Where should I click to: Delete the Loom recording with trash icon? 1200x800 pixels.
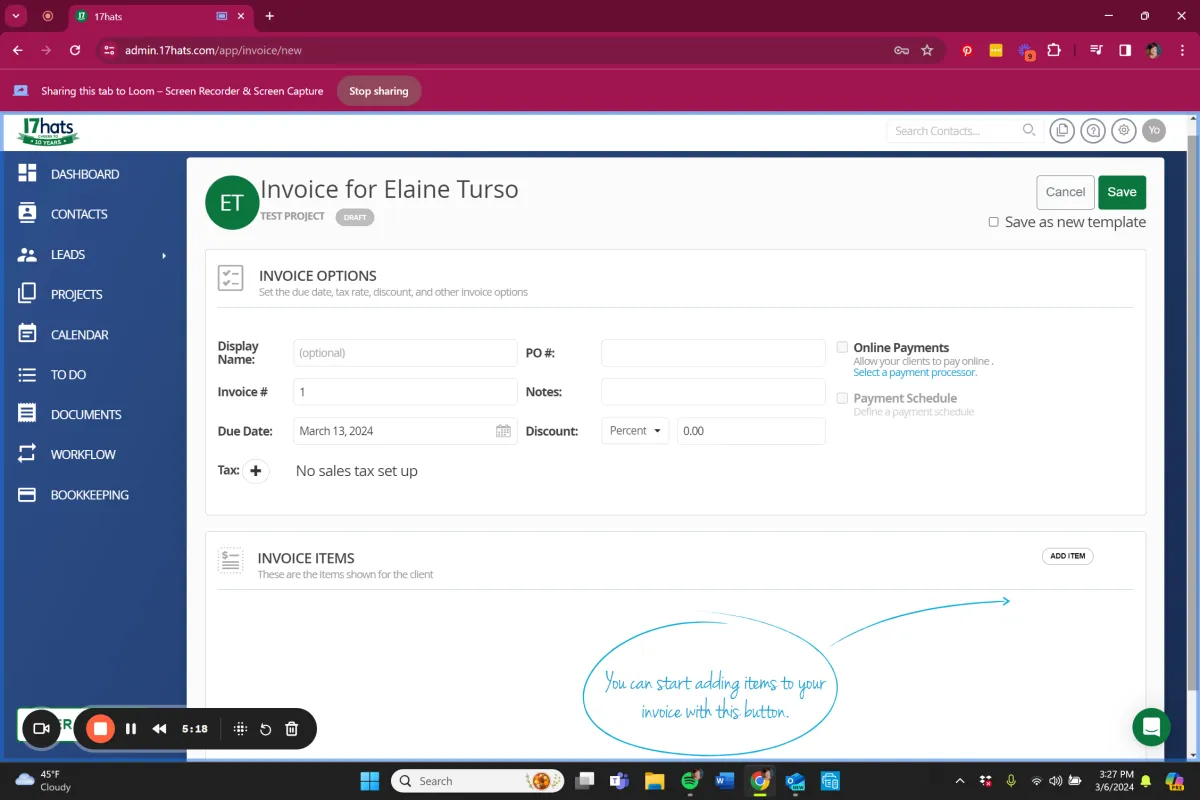pyautogui.click(x=292, y=729)
